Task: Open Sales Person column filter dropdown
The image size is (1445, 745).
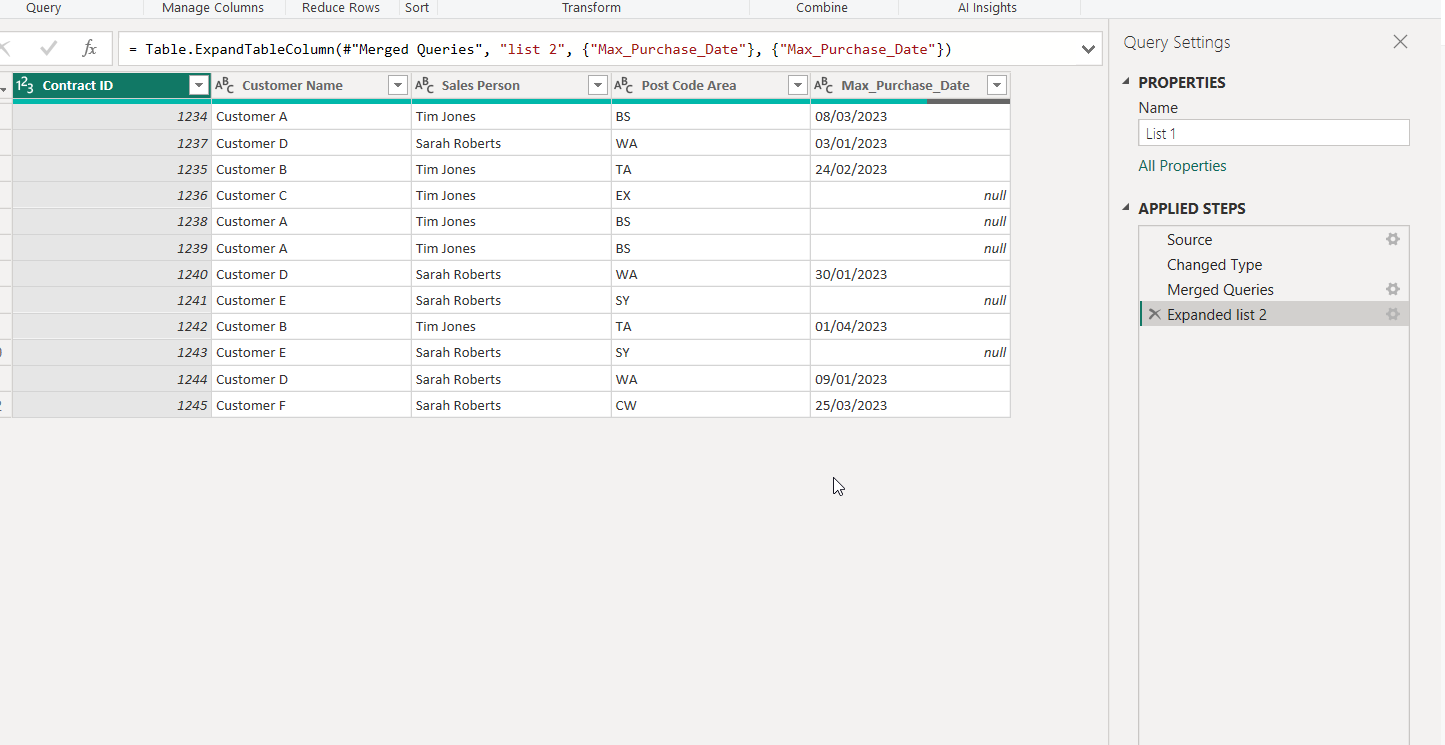Action: pos(598,86)
